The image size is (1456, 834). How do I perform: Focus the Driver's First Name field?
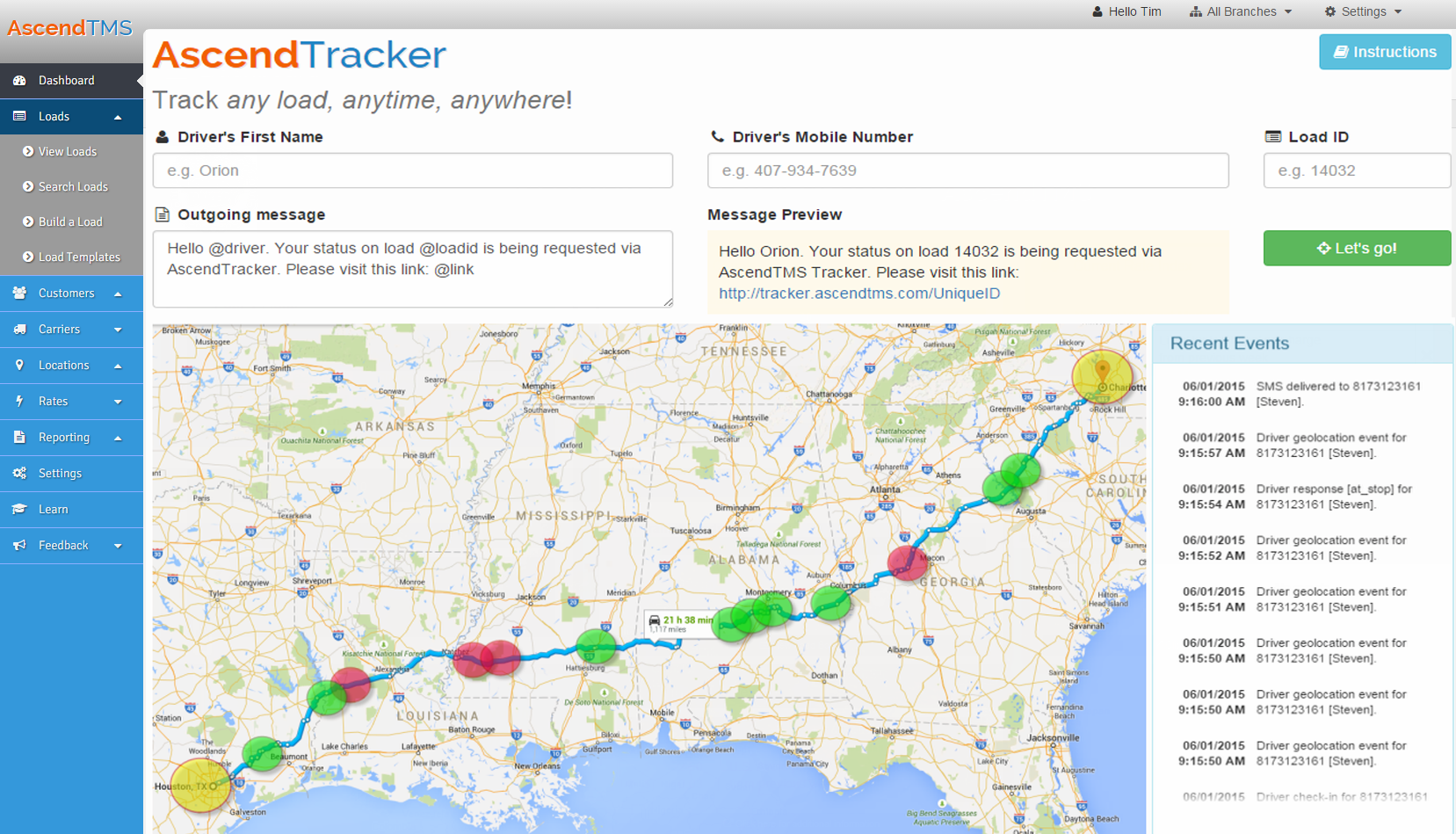click(x=413, y=170)
